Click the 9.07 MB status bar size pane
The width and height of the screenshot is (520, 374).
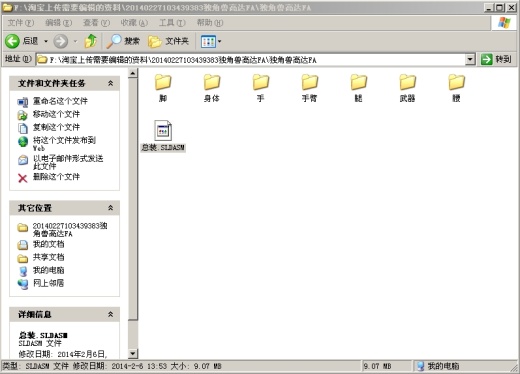(x=387, y=366)
